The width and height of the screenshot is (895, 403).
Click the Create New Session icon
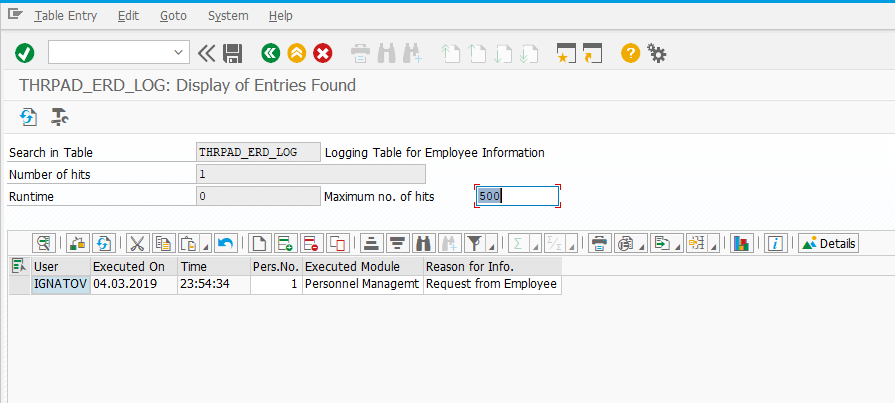point(566,54)
